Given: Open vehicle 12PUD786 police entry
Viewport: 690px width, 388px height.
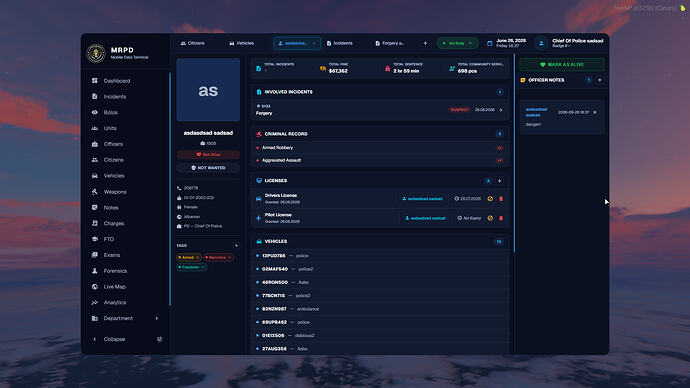Looking at the screenshot, I should [x=381, y=256].
